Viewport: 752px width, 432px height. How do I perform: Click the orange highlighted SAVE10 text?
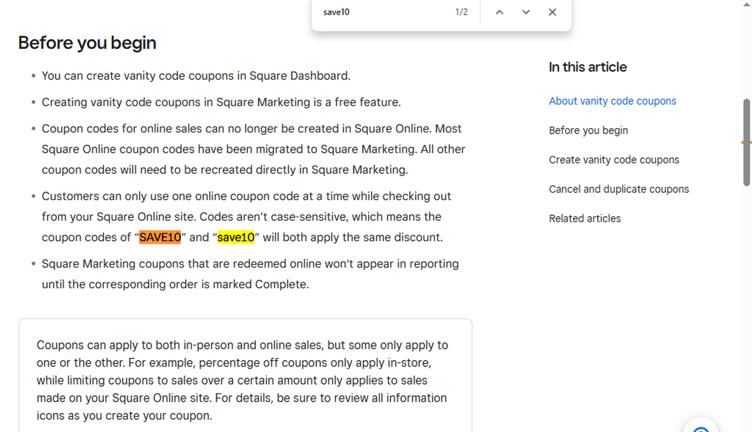point(160,237)
